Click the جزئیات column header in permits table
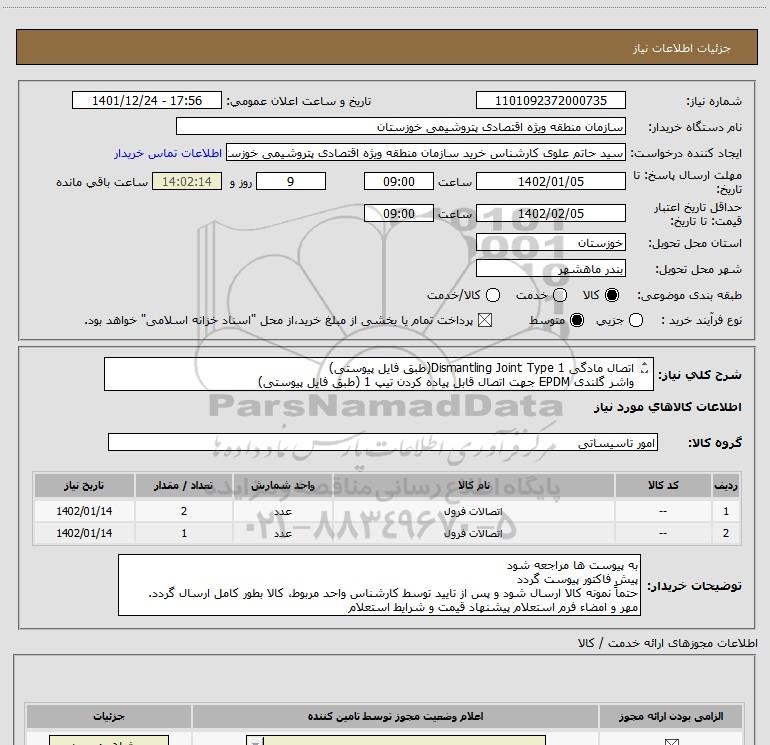The image size is (770, 745). point(109,717)
